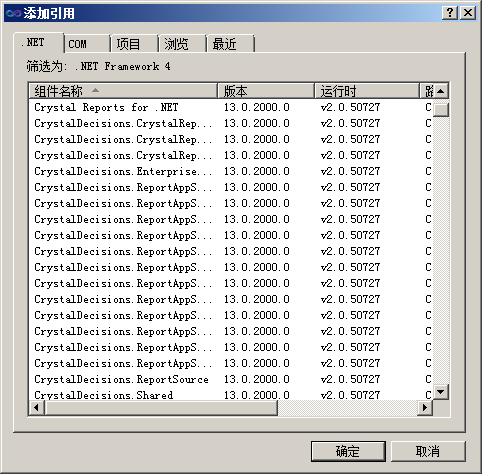Click the 确定 button
This screenshot has height=474, width=482.
pyautogui.click(x=348, y=452)
